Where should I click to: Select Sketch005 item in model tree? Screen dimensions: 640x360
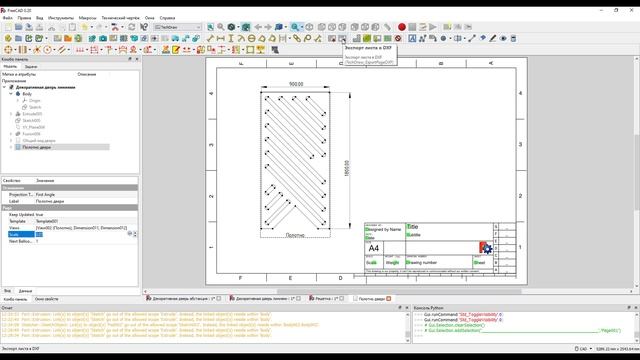click(x=31, y=120)
